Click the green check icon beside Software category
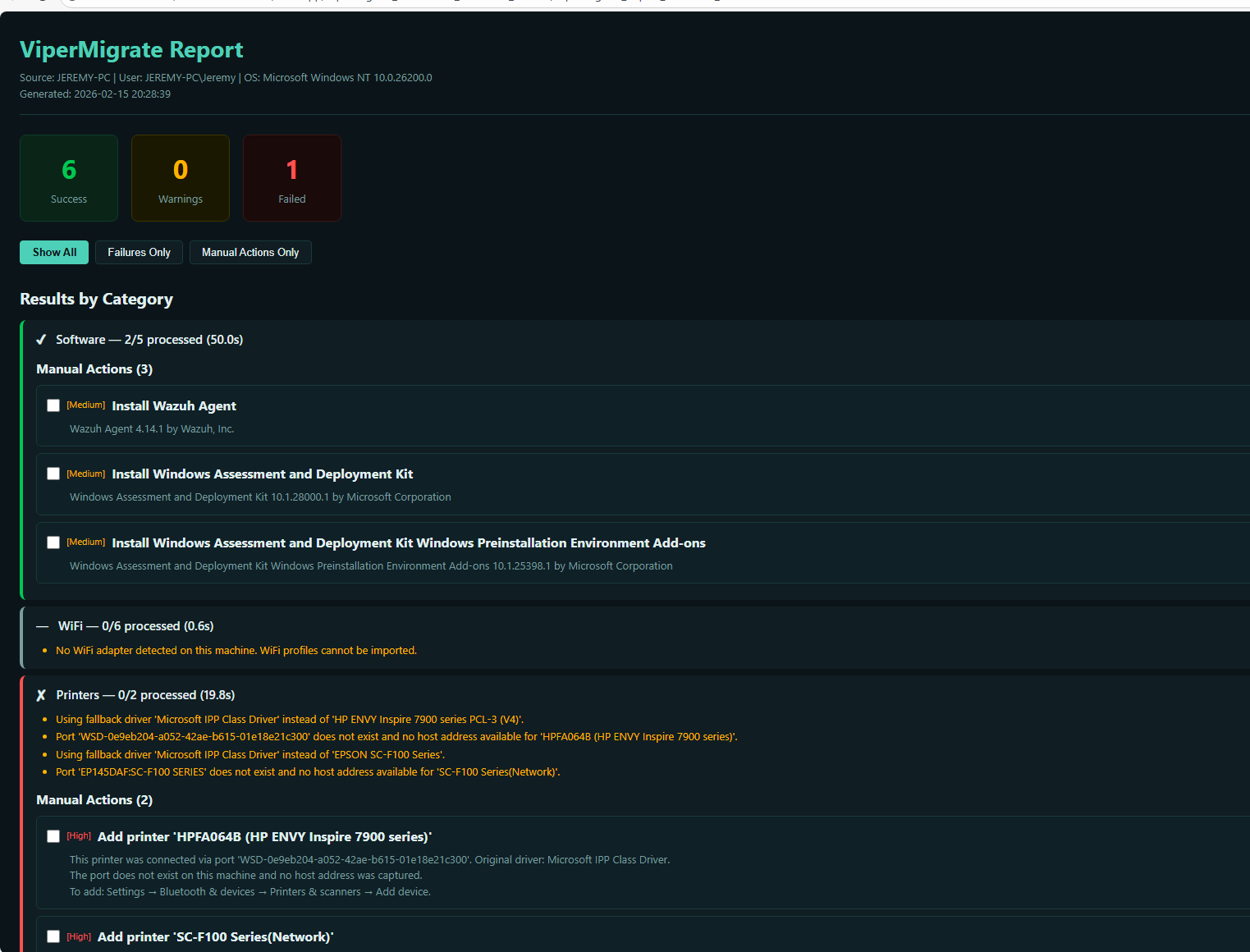This screenshot has width=1250, height=952. [x=41, y=339]
